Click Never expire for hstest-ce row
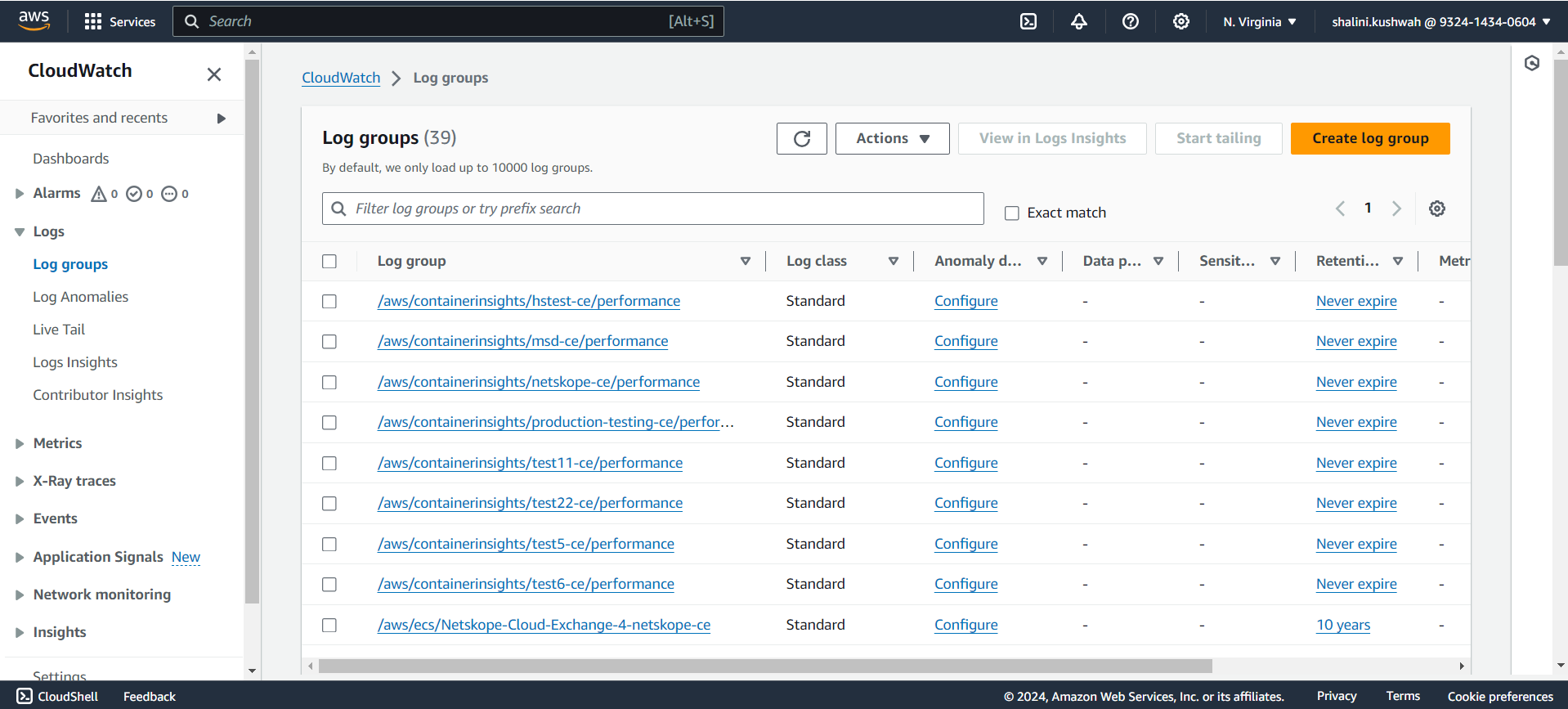This screenshot has height=709, width=1568. tap(1356, 301)
